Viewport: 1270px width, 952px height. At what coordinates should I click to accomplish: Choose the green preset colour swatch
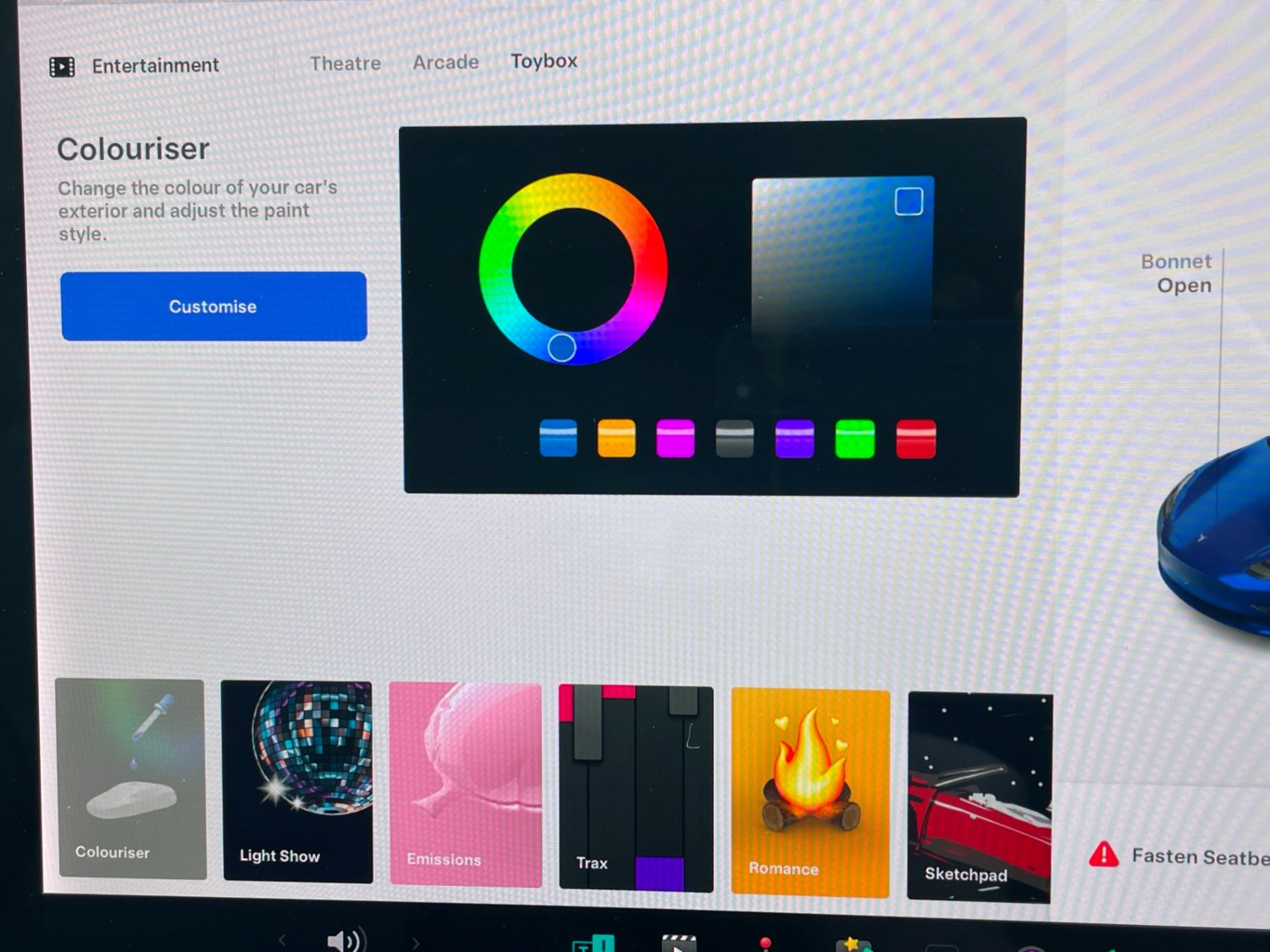point(855,438)
